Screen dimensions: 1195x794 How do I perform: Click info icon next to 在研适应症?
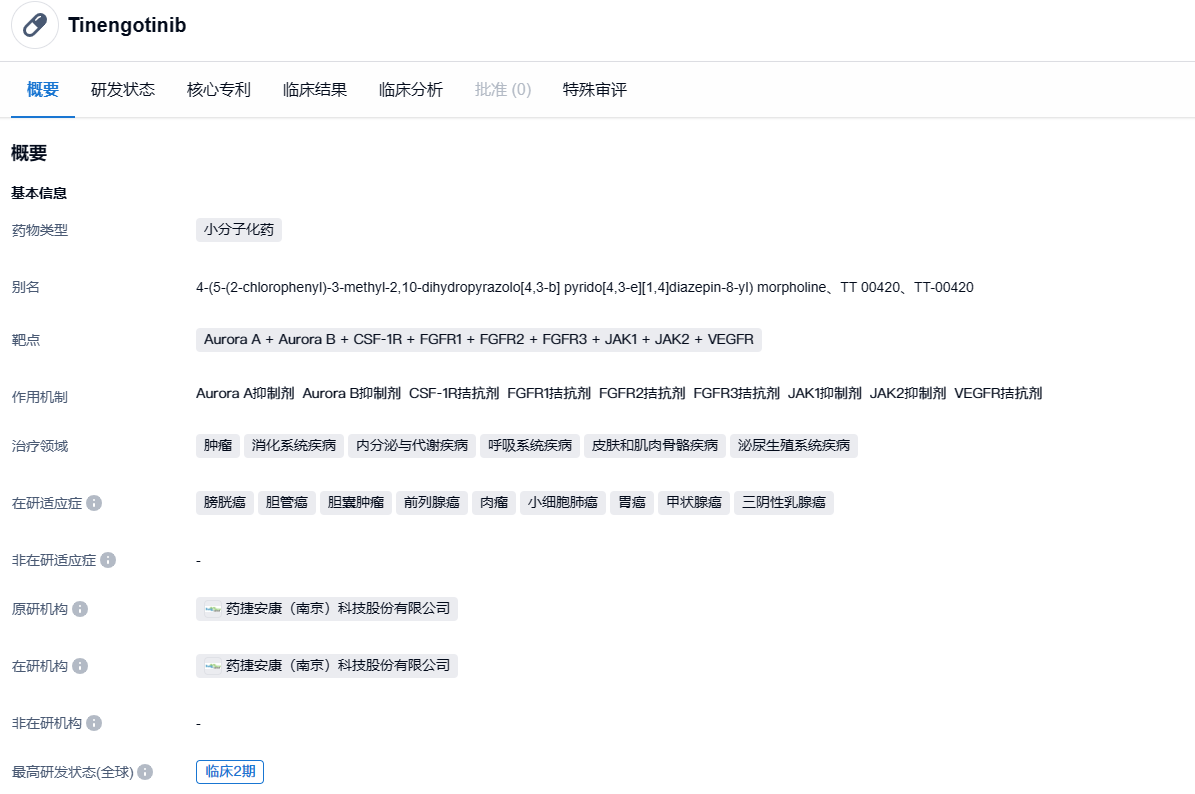[x=94, y=503]
